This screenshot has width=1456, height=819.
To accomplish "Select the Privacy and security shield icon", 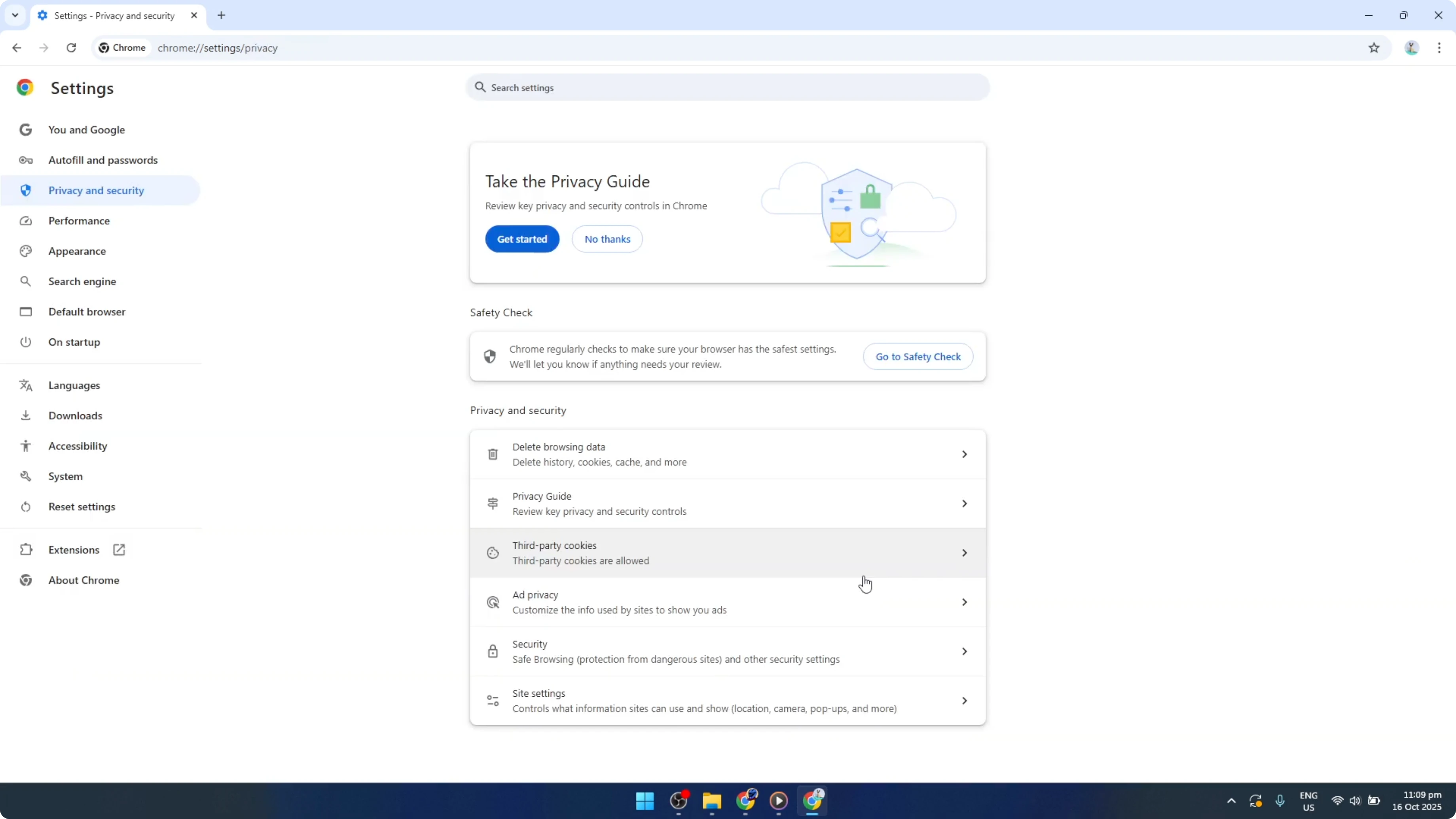I will [x=25, y=190].
